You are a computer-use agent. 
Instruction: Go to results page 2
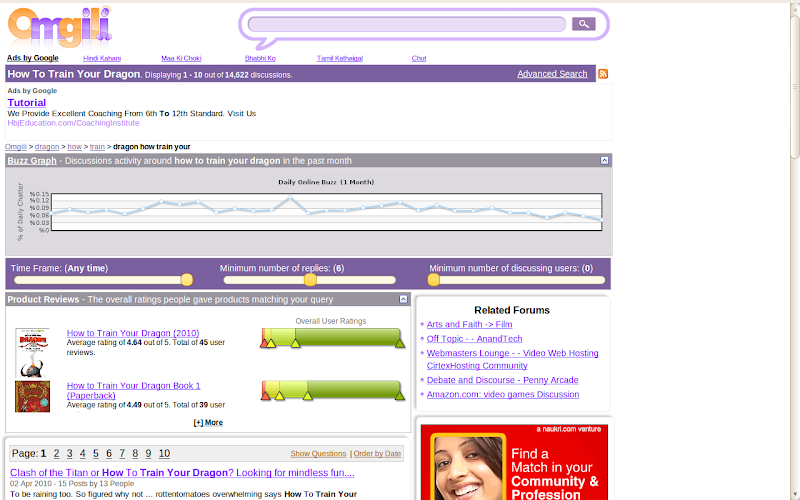(56, 454)
